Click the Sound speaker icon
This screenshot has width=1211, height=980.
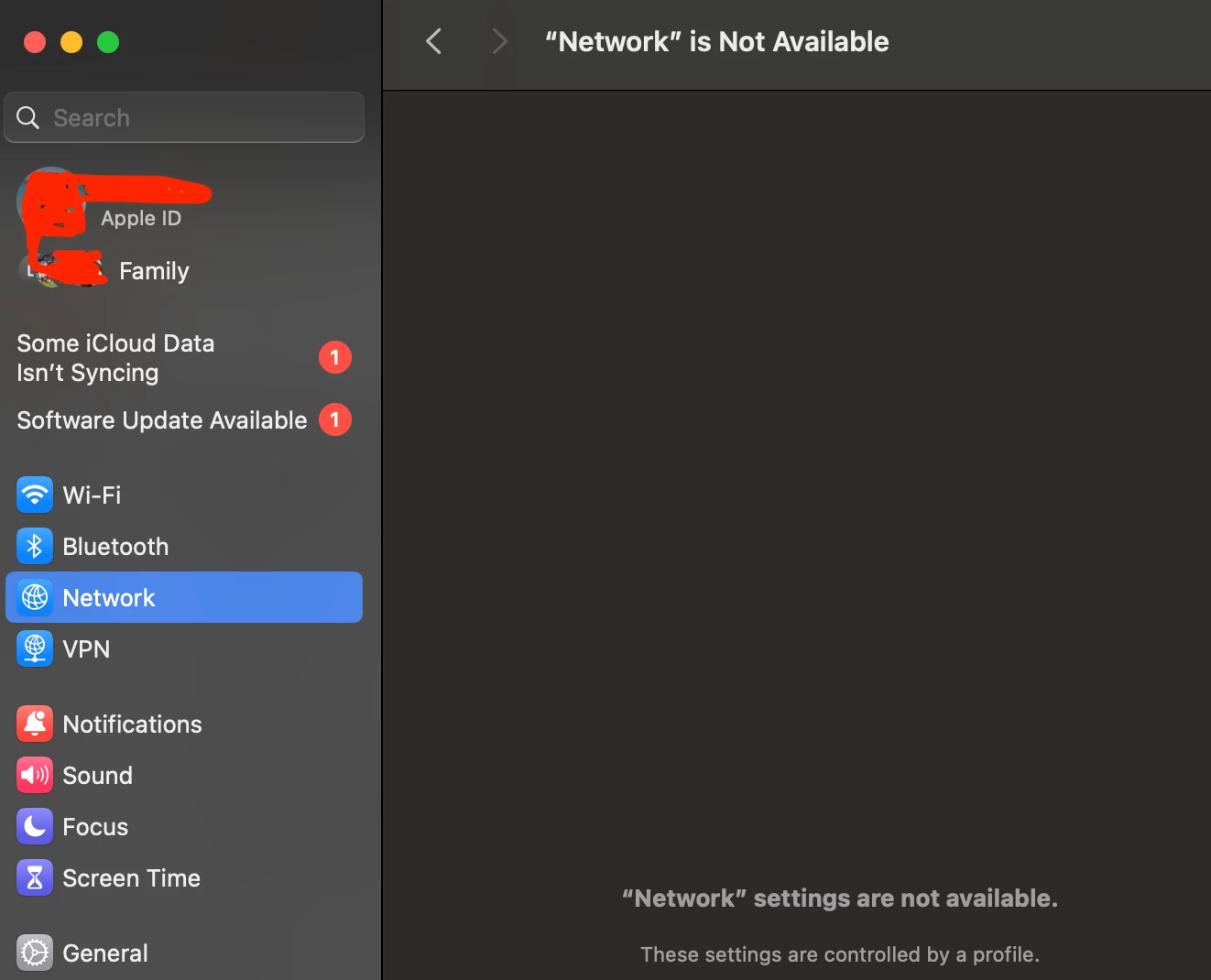(35, 776)
